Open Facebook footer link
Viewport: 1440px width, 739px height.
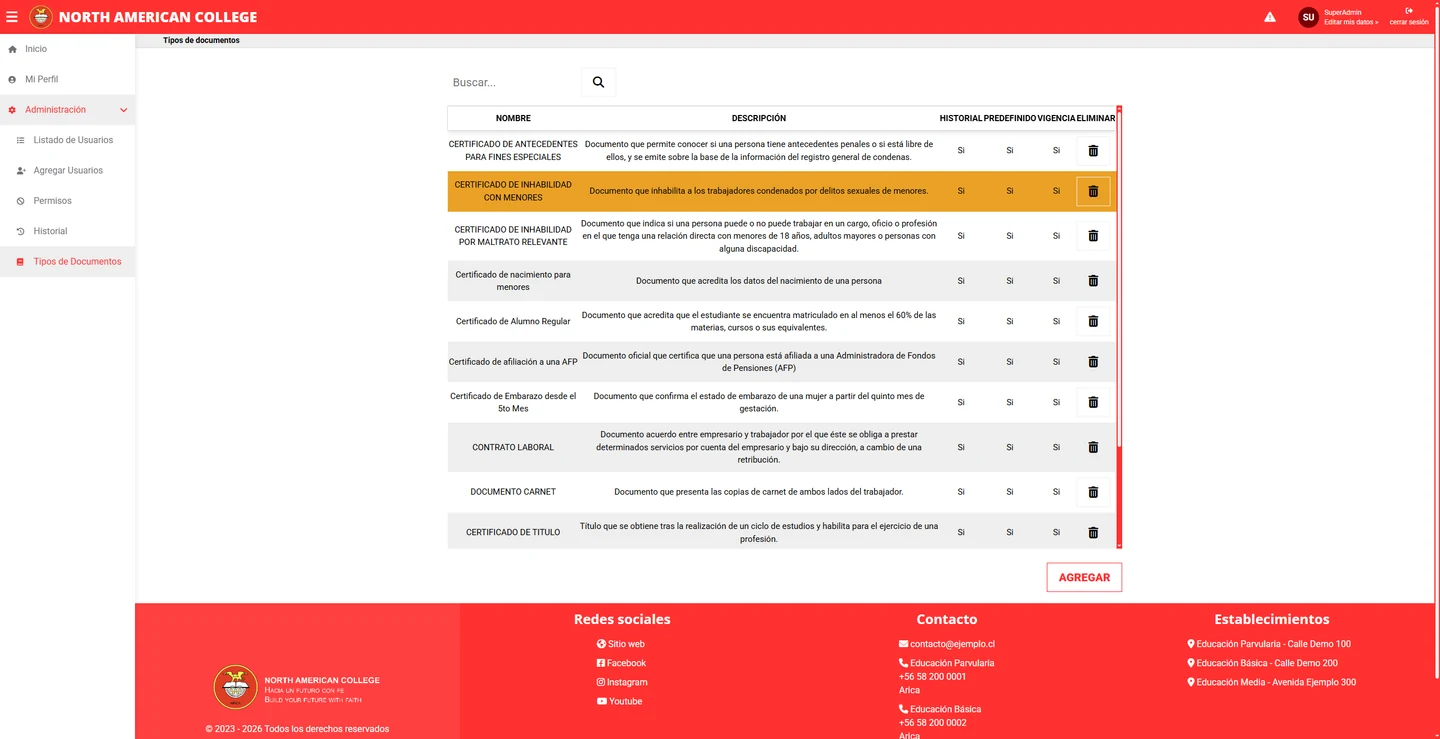[621, 663]
